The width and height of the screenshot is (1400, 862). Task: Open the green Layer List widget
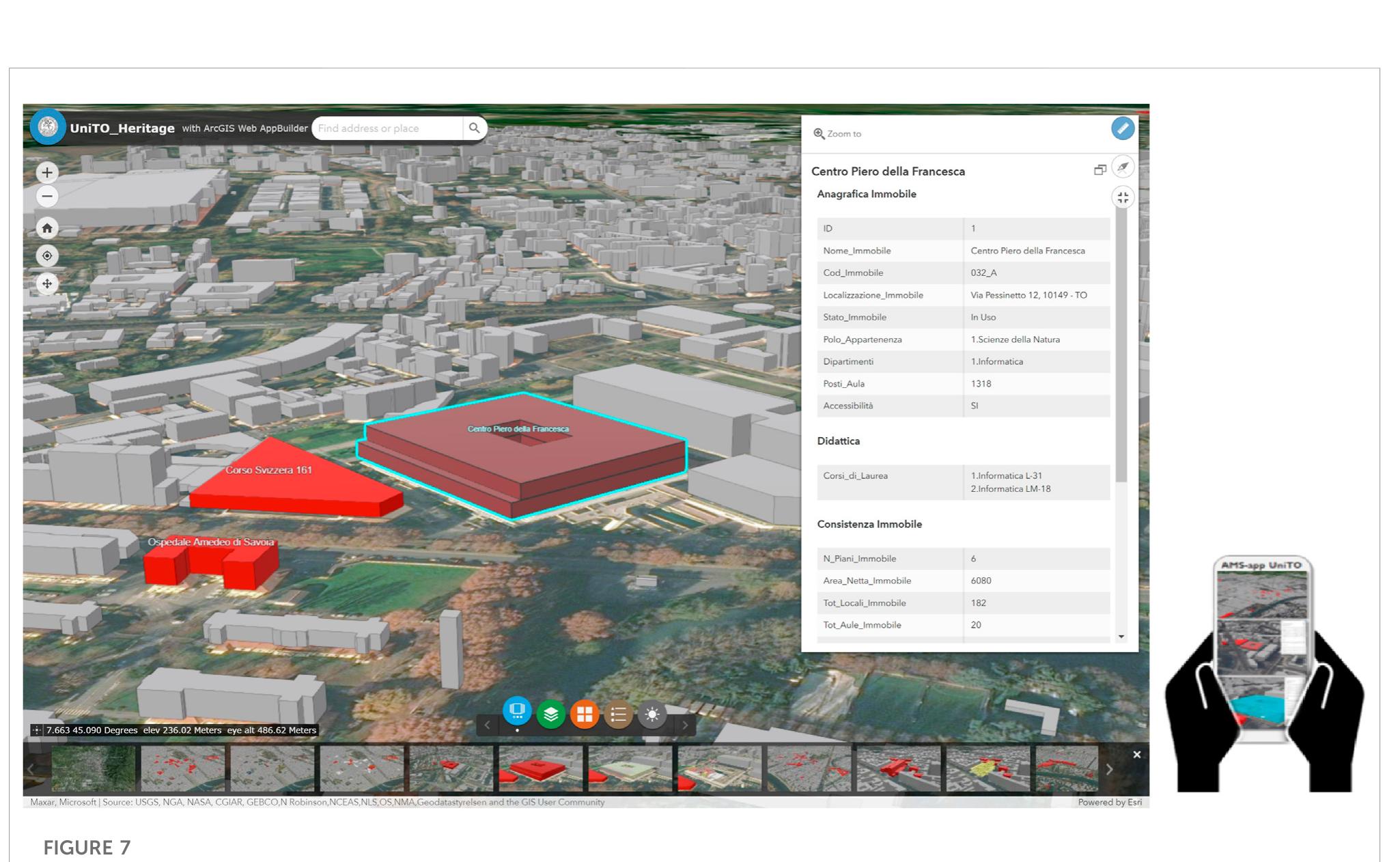(x=550, y=713)
